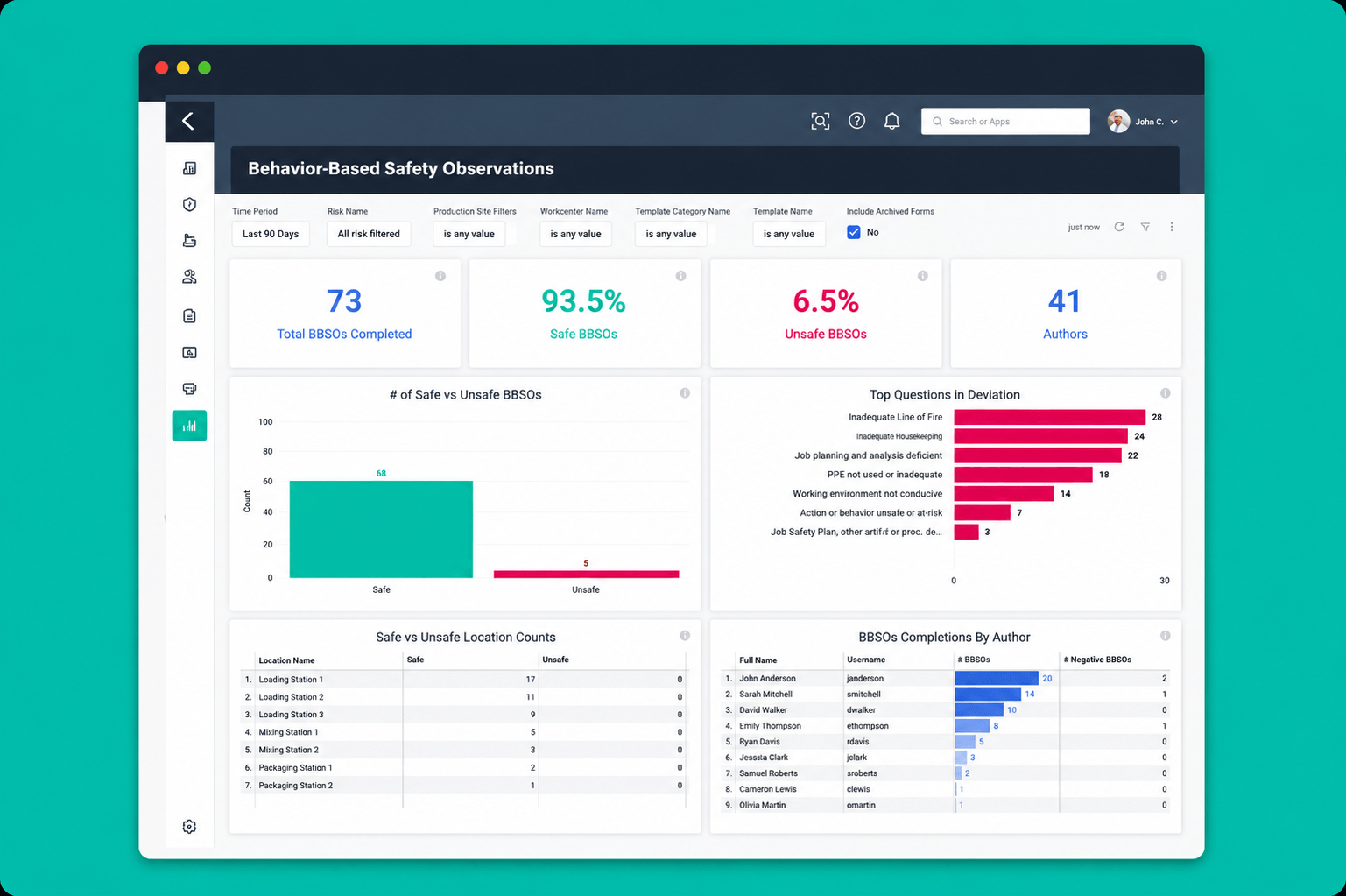
Task: Select the Emily Thompson author row
Action: [946, 725]
